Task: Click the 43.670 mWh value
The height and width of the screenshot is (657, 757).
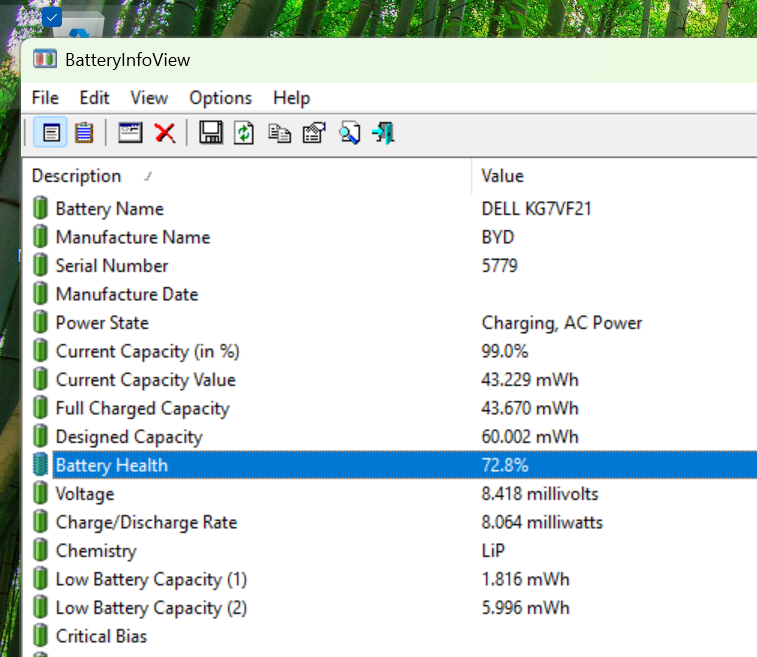Action: click(530, 408)
